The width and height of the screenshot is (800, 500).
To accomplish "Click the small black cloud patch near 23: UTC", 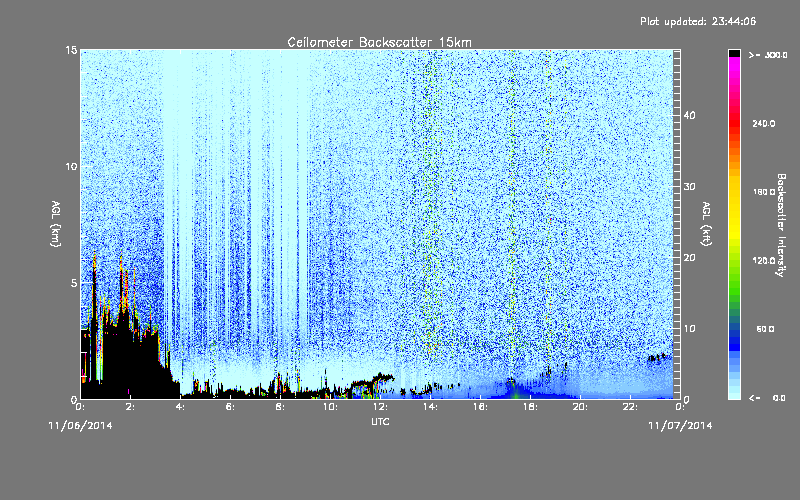I will (x=657, y=358).
